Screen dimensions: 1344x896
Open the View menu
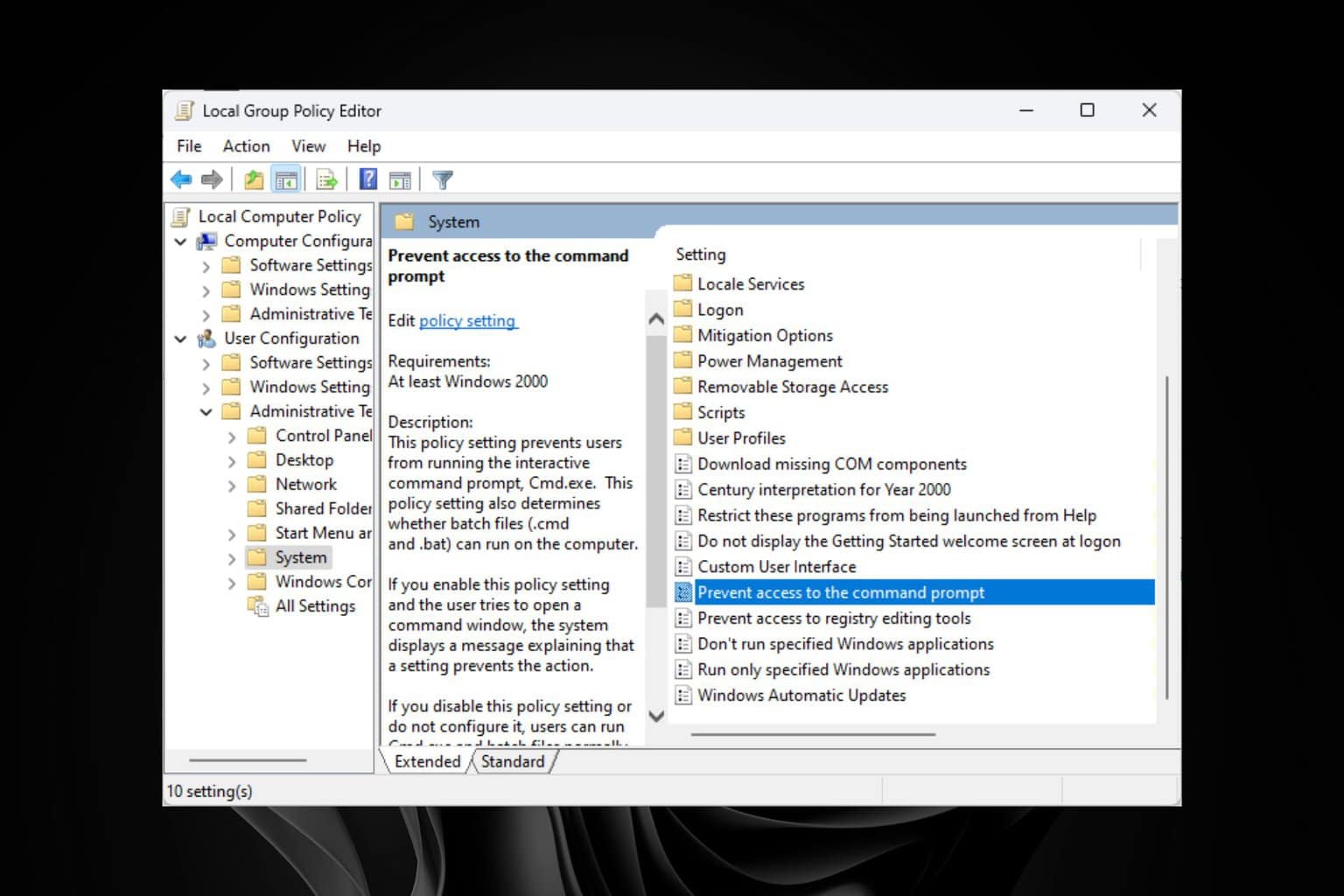309,146
